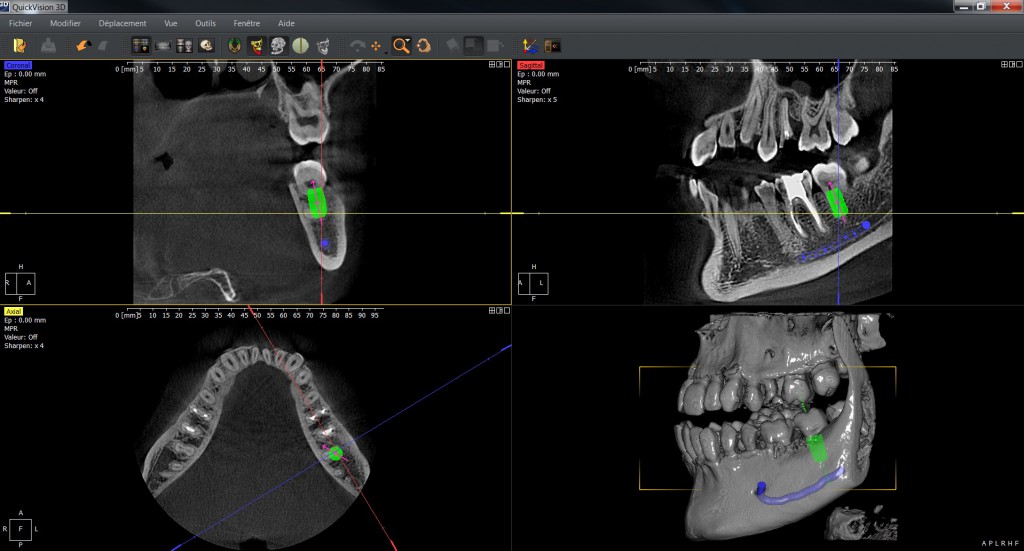
Task: Click the millimeter ruler in Axial view
Action: tap(250, 315)
